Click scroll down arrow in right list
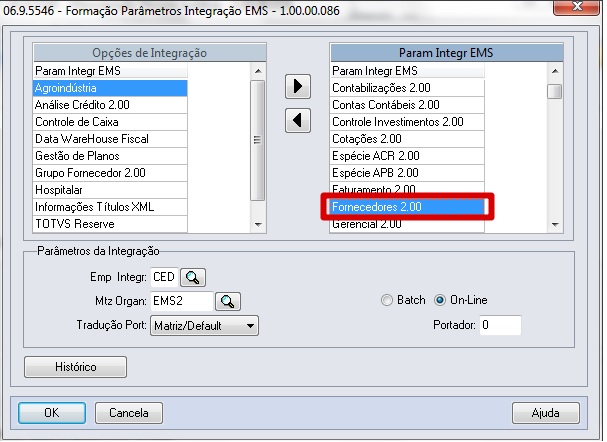This screenshot has height=442, width=607. [x=555, y=224]
